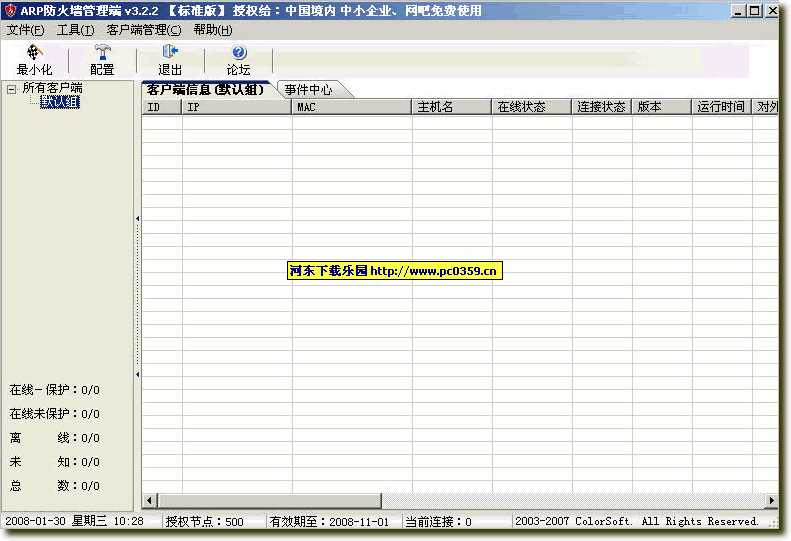Click the horizontal scrollbar left arrow
Screen dimensions: 791x541
click(x=149, y=500)
